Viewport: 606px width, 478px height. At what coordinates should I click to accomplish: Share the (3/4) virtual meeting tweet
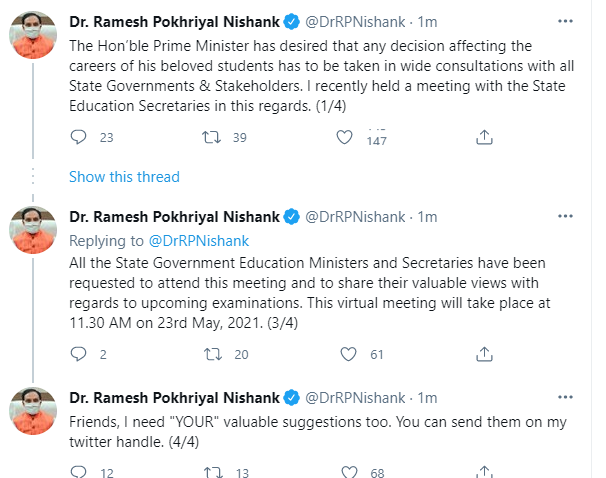point(484,353)
